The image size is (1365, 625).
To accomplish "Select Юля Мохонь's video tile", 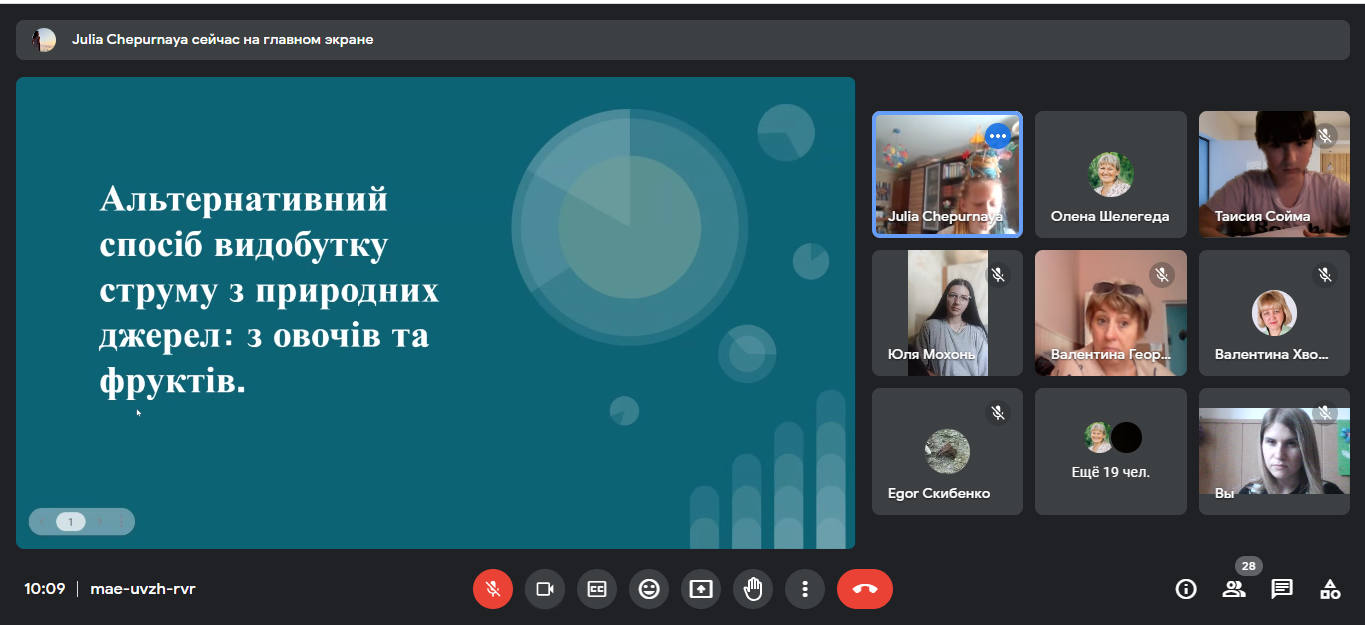I will pyautogui.click(x=947, y=313).
